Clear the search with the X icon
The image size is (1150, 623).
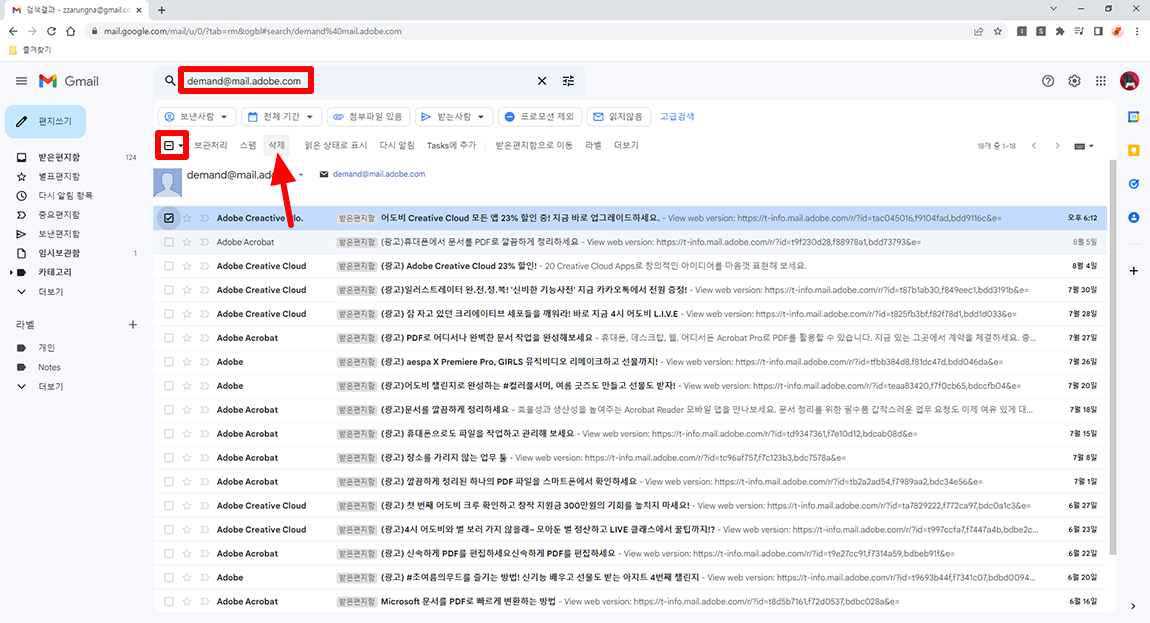coord(542,81)
